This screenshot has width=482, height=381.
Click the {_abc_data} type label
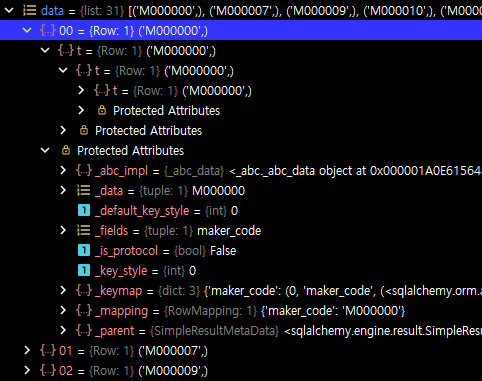pos(194,171)
